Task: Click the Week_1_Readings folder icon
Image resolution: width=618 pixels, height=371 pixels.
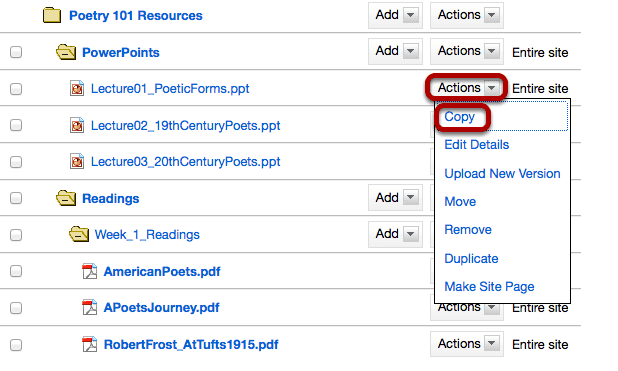Action: (79, 234)
